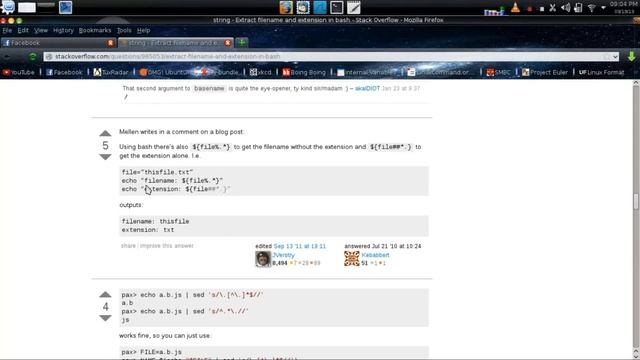The height and width of the screenshot is (360, 640).
Task: Open the Linux Format bookmark
Action: coord(602,72)
